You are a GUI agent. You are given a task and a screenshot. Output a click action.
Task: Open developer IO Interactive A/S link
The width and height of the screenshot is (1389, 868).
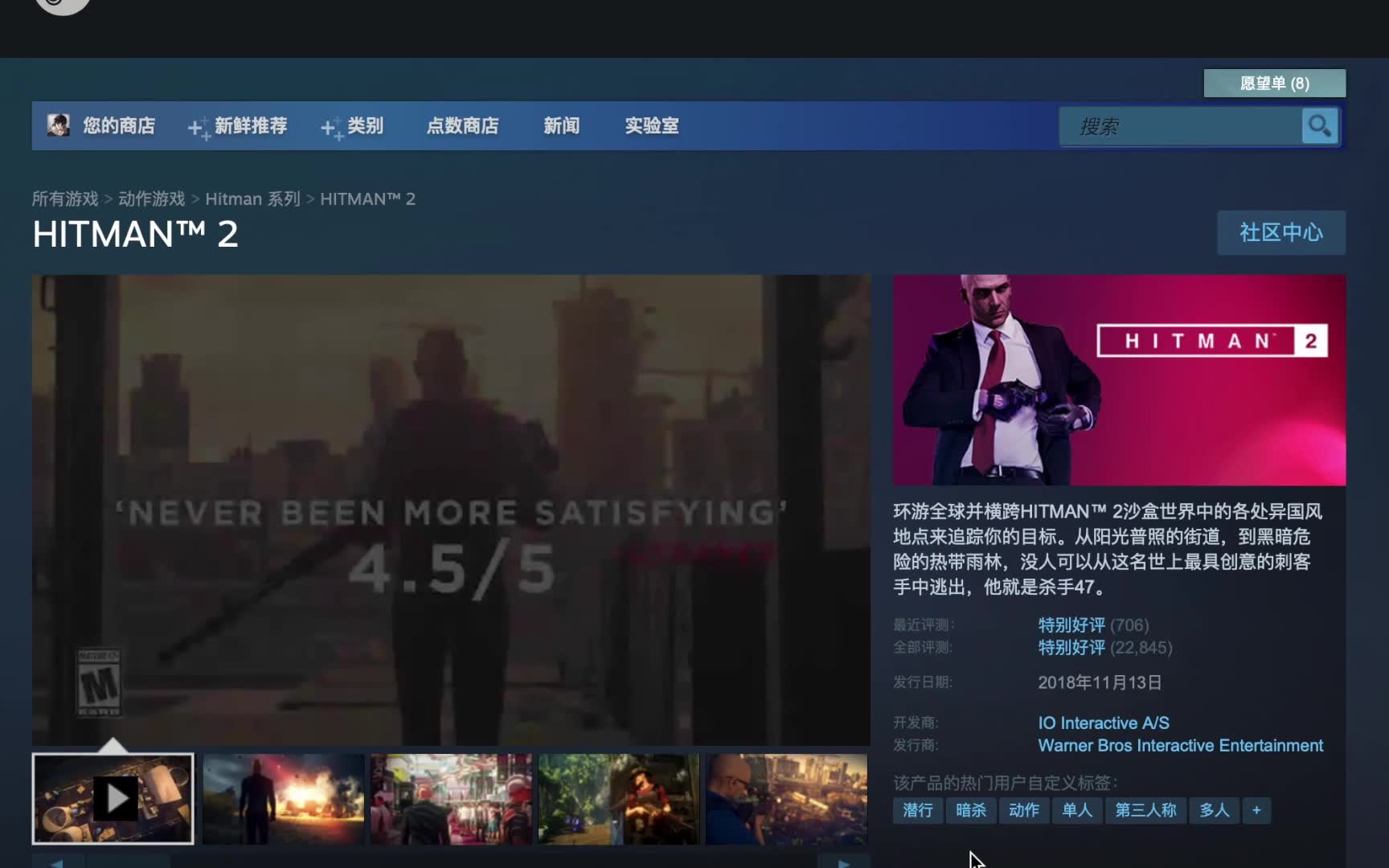pos(1104,723)
